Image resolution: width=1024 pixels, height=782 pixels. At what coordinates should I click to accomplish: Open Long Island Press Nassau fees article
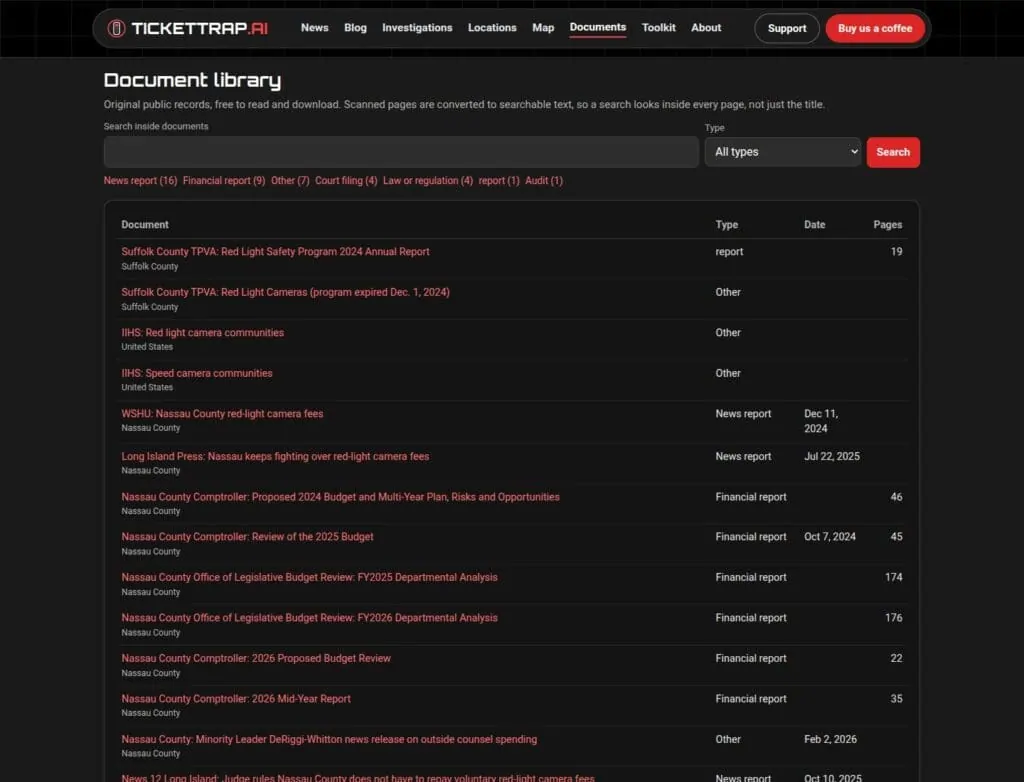click(275, 456)
